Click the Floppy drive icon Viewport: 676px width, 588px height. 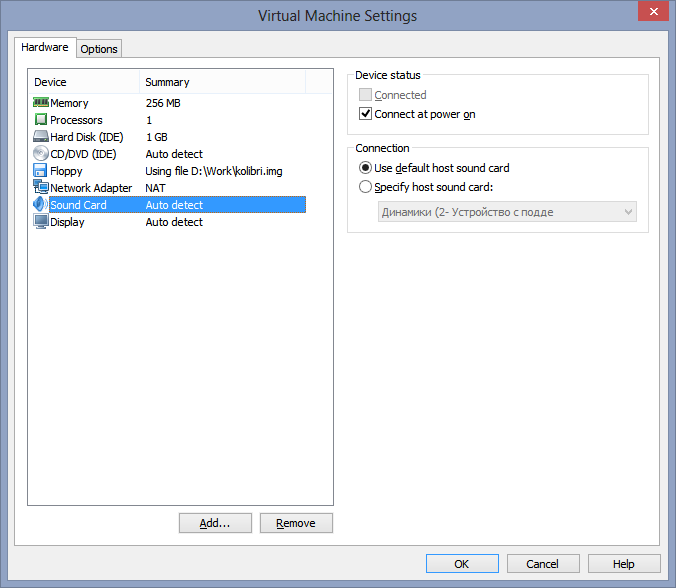41,171
